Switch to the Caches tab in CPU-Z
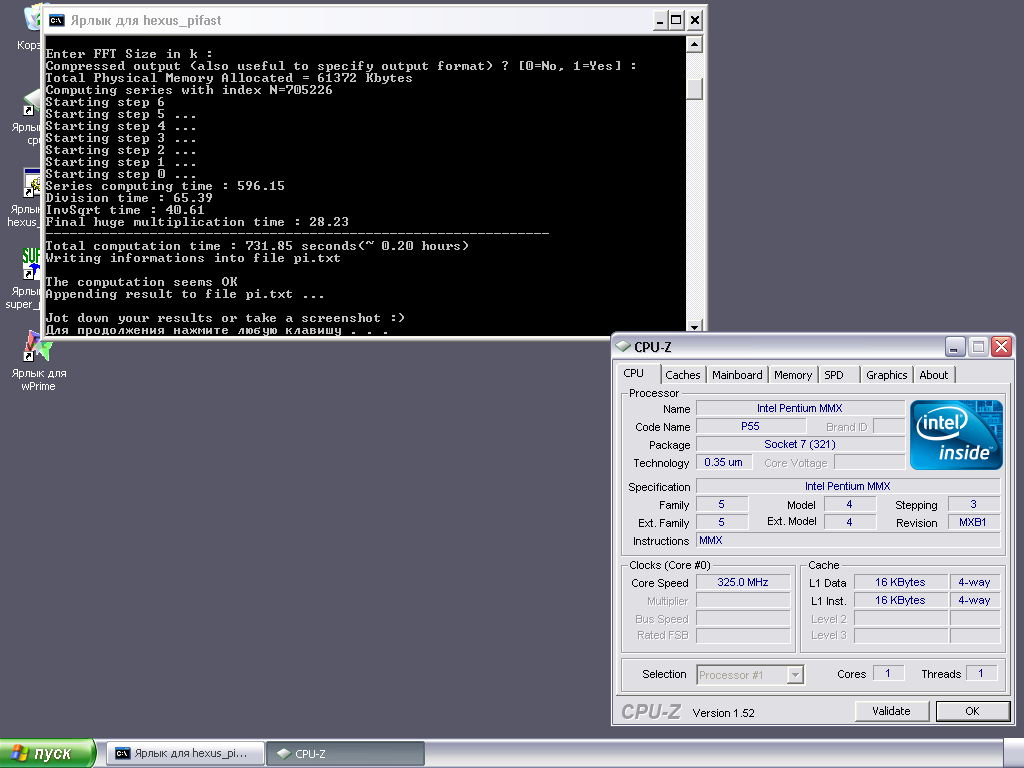Image resolution: width=1024 pixels, height=768 pixels. click(x=682, y=375)
